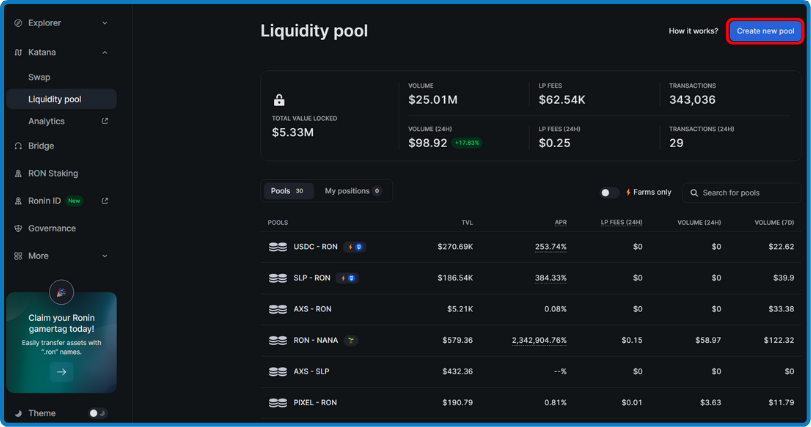
Task: Click the $62.54K LP fees value
Action: tap(562, 100)
